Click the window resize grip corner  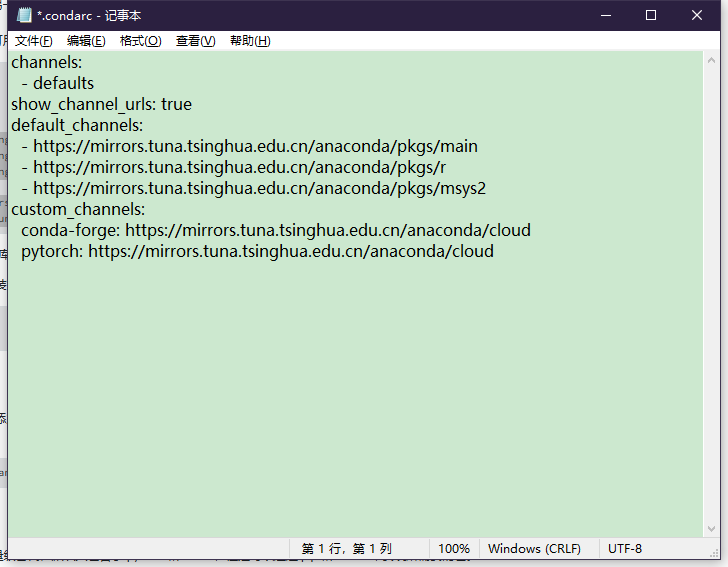pyautogui.click(x=715, y=554)
